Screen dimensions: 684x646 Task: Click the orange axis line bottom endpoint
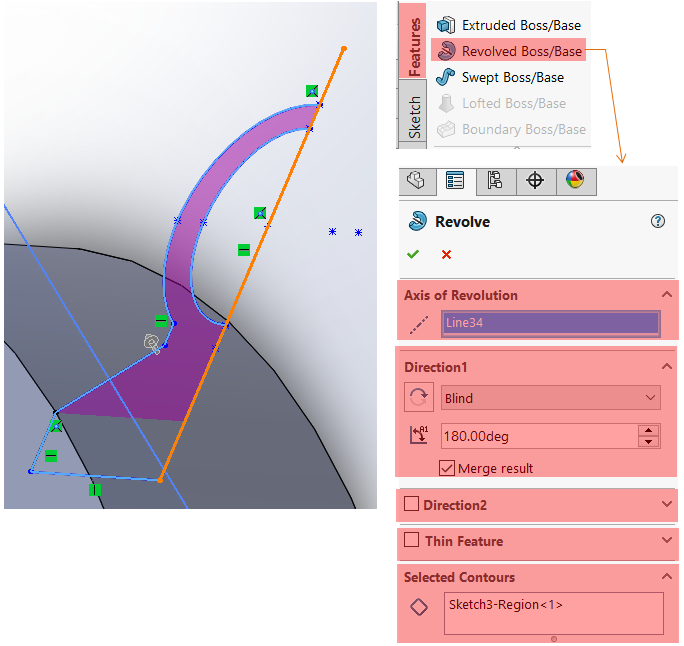tap(160, 480)
